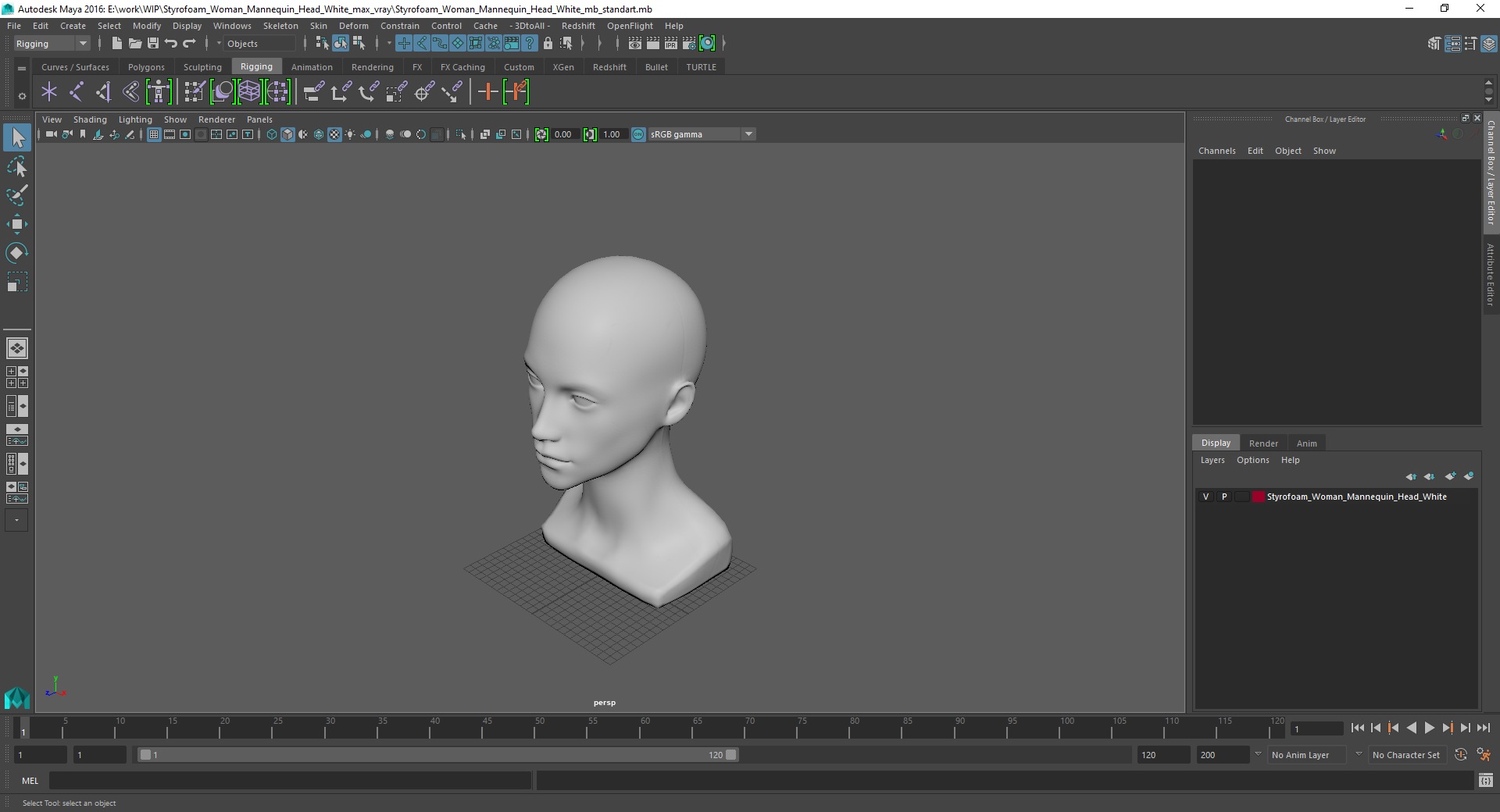The width and height of the screenshot is (1500, 812).
Task: Click the Render Current Frame clapperboard icon
Action: click(x=653, y=44)
